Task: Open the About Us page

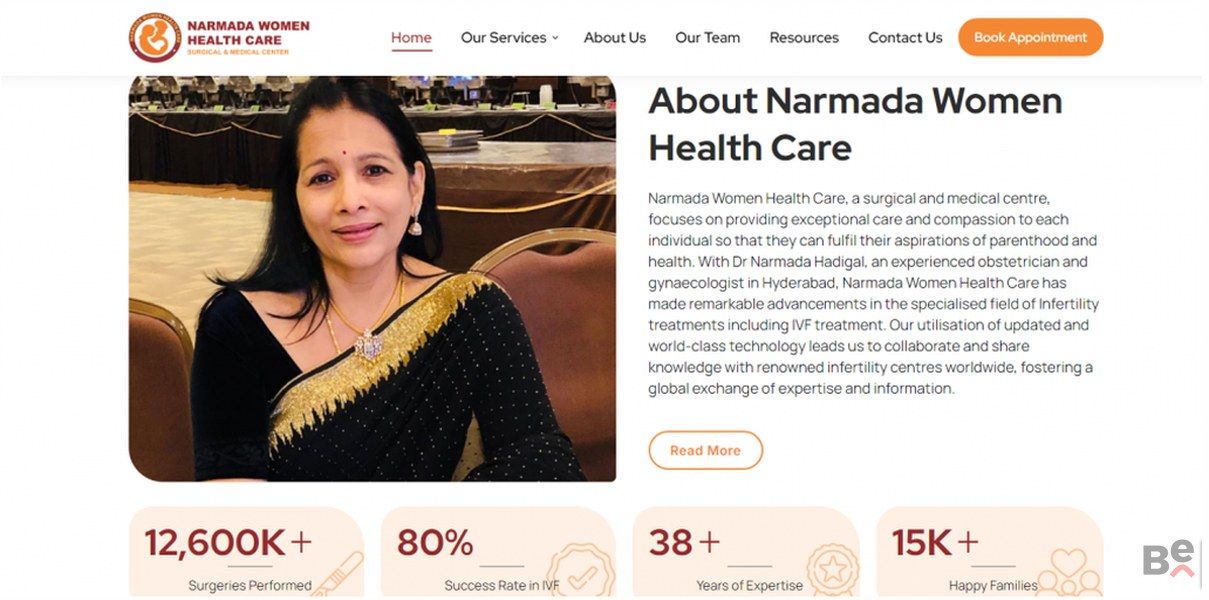Action: [615, 38]
